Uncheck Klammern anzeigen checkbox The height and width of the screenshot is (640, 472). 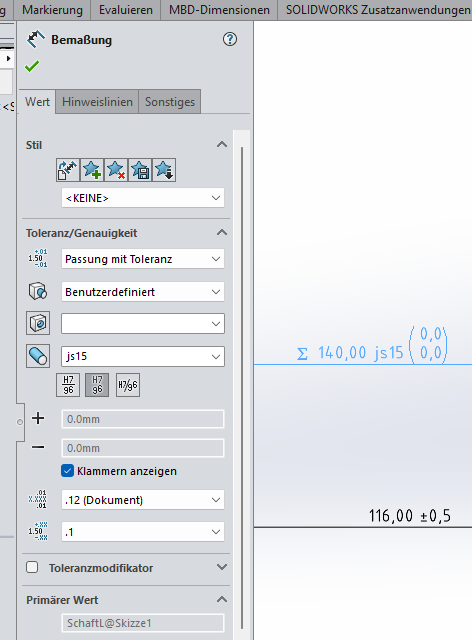pos(67,471)
